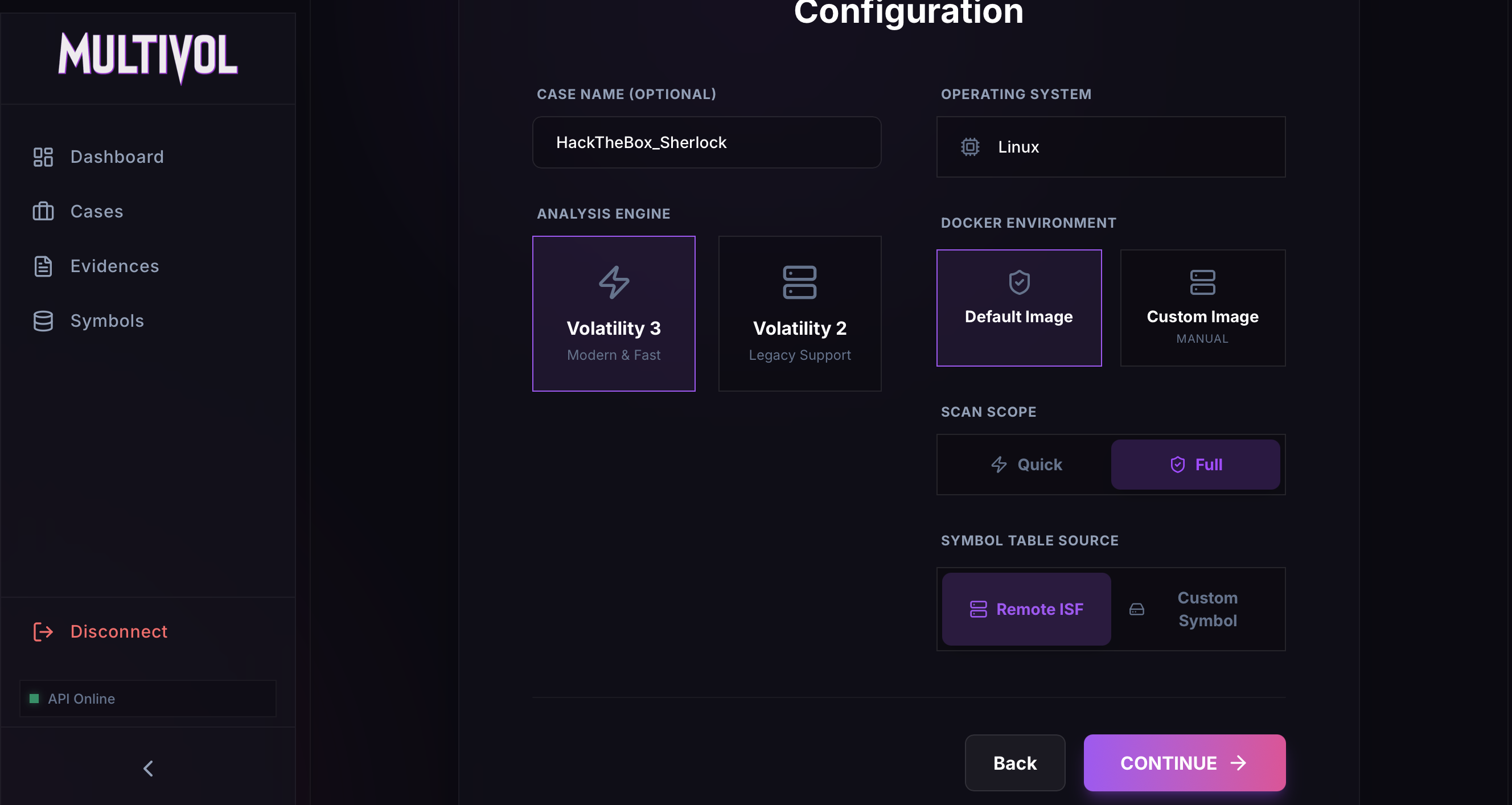Viewport: 1512px width, 805px height.
Task: Choose Custom Symbol table source
Action: [1197, 609]
